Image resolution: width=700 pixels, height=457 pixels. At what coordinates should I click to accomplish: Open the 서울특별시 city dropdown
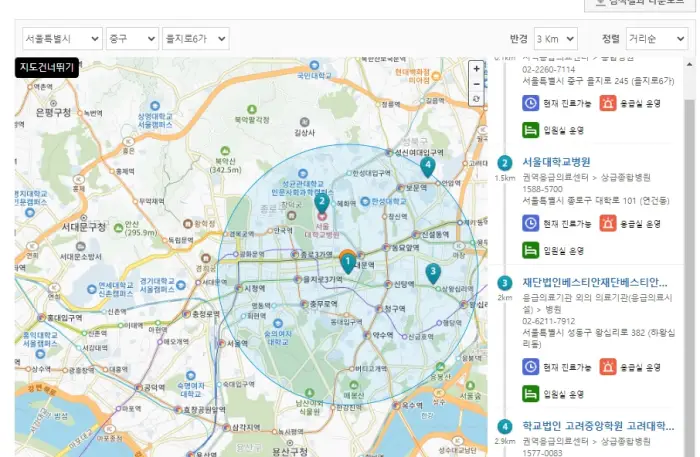(x=62, y=39)
